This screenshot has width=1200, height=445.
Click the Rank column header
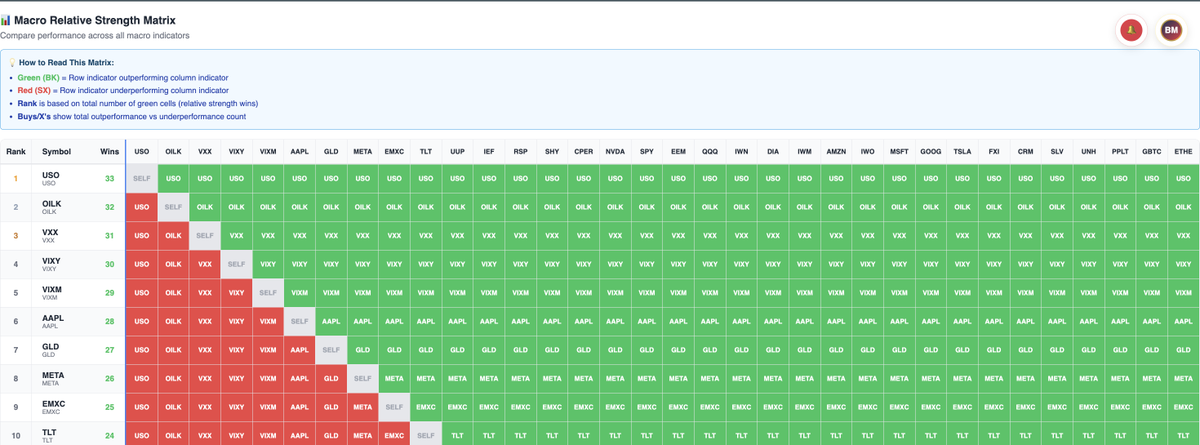pyautogui.click(x=16, y=152)
